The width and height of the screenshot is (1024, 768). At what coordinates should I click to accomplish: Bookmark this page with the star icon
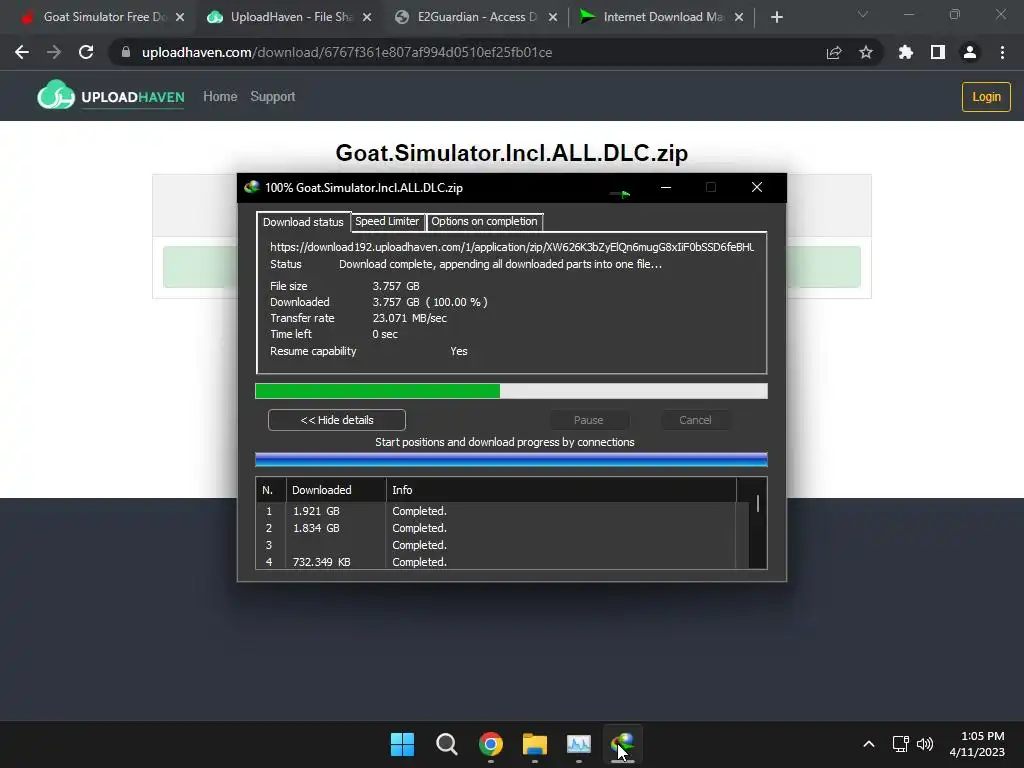pyautogui.click(x=866, y=52)
